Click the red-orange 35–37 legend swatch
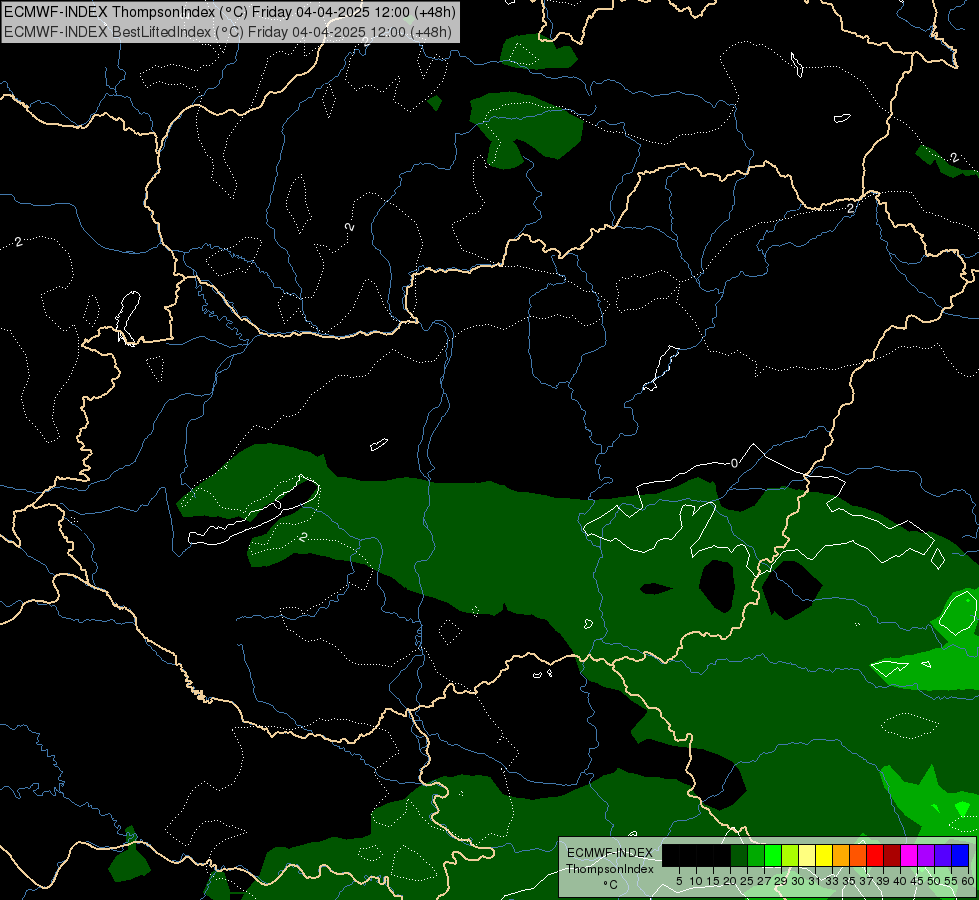Image resolution: width=979 pixels, height=900 pixels. point(858,855)
